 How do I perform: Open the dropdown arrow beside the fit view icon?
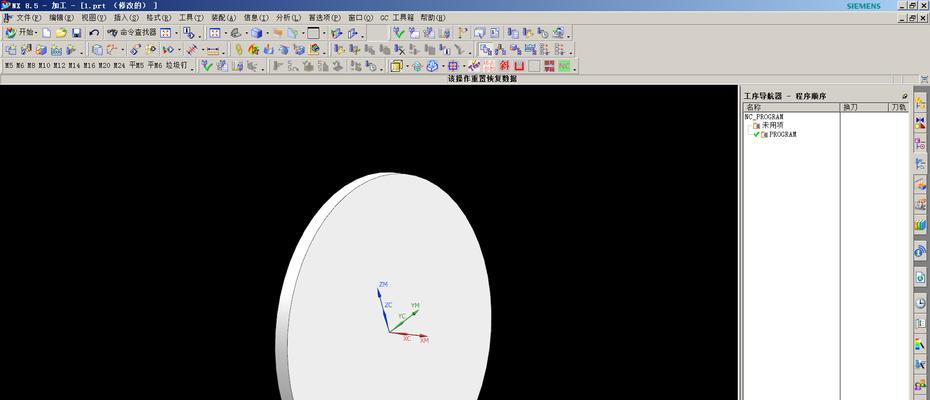tap(177, 33)
